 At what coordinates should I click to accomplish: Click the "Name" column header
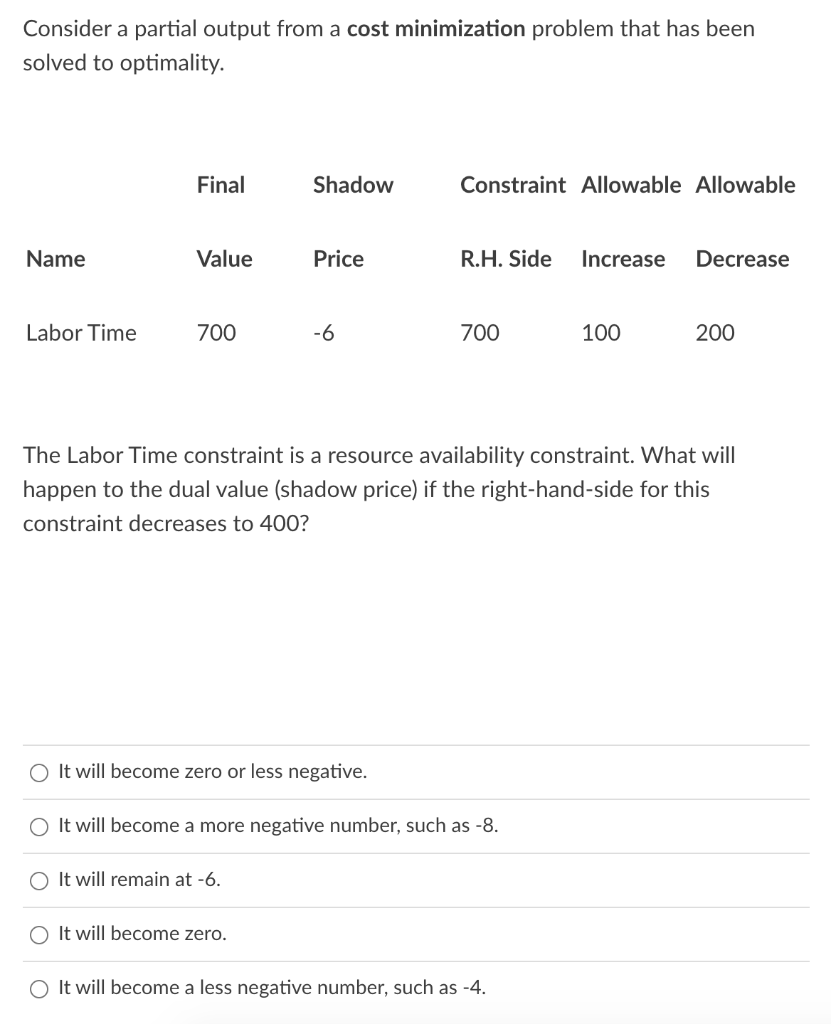(55, 259)
